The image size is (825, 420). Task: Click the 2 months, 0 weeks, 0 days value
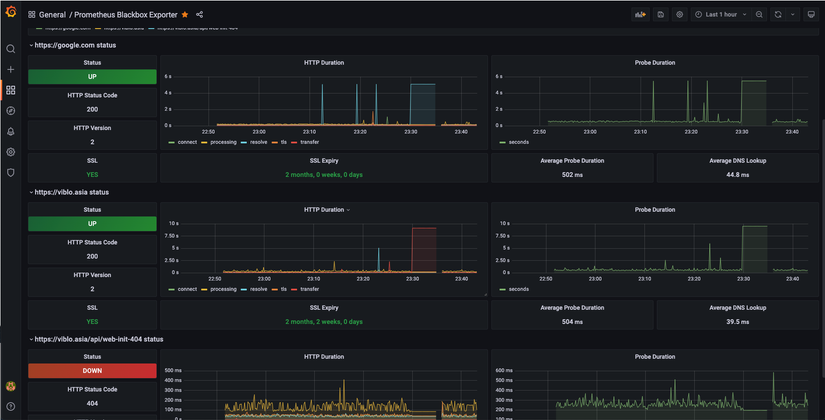[x=324, y=175]
